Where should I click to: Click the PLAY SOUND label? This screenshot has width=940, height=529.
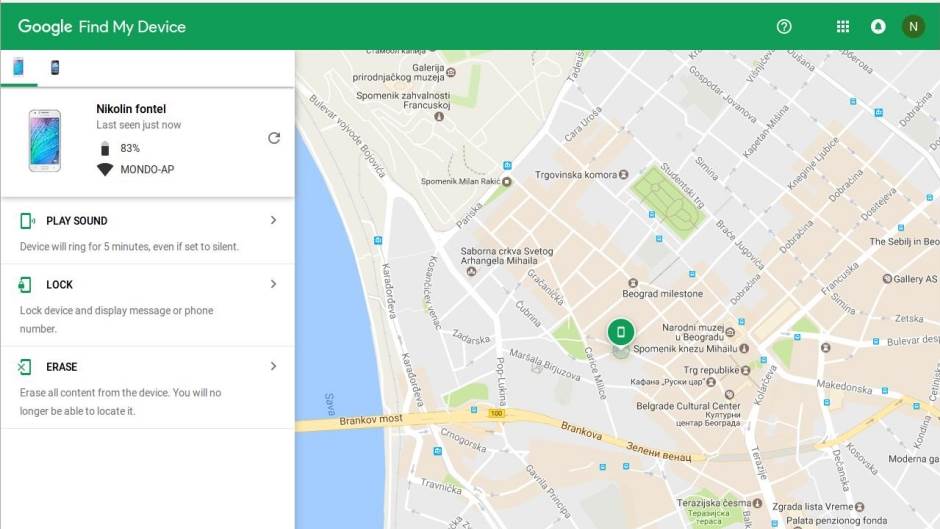click(x=76, y=221)
